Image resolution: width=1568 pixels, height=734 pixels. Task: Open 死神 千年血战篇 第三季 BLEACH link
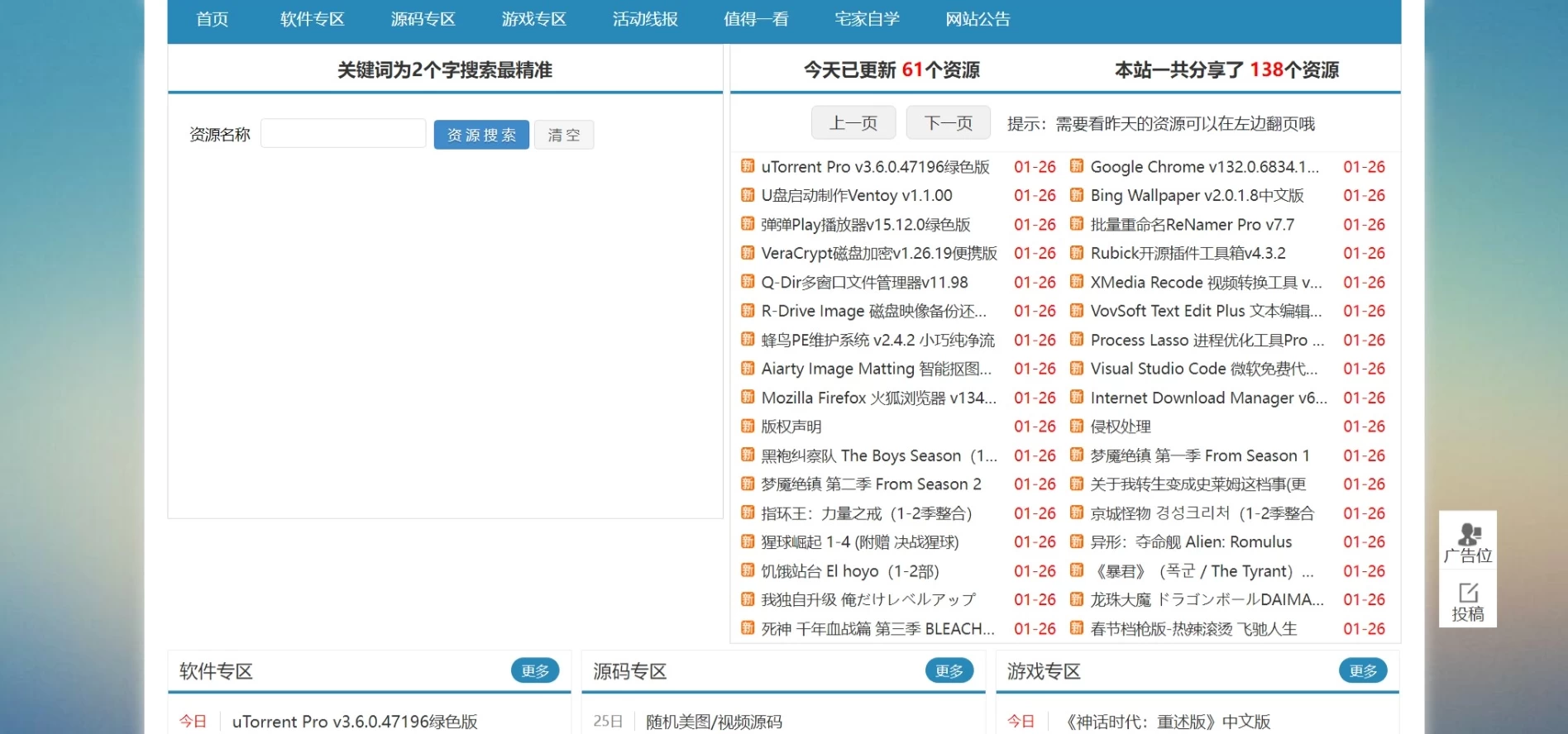877,629
